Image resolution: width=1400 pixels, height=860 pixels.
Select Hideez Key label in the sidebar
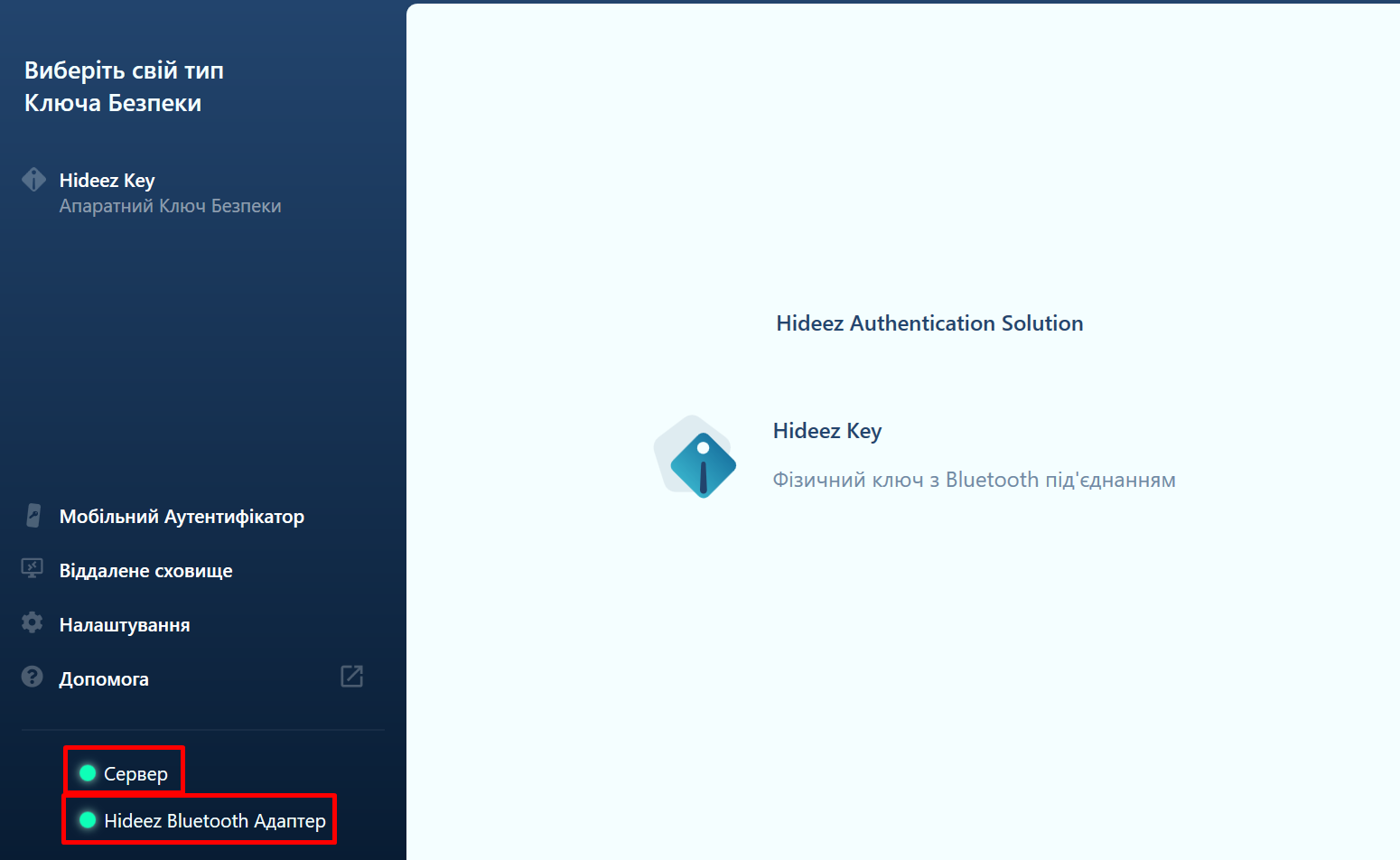point(107,181)
